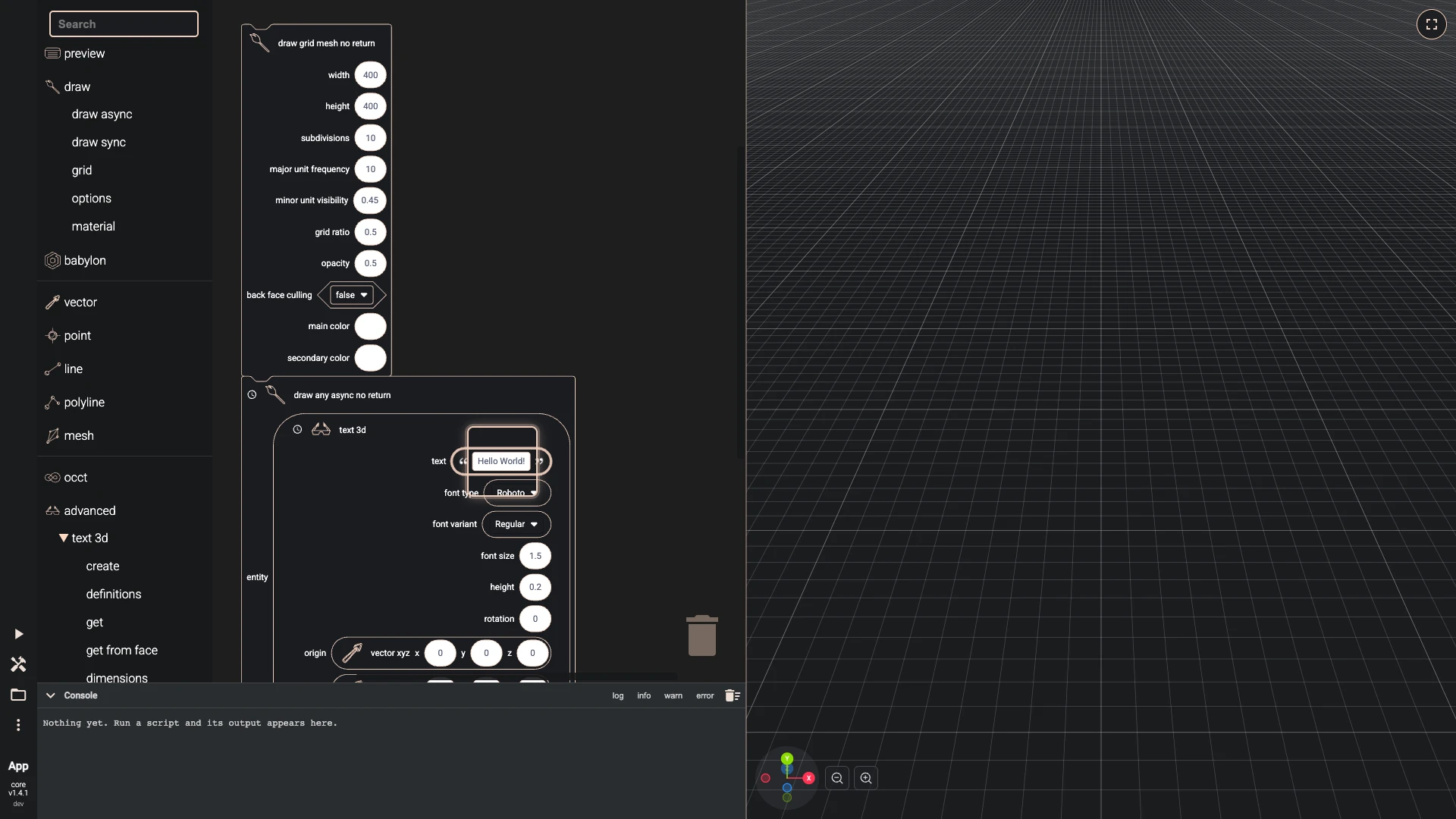The width and height of the screenshot is (1456, 819).
Task: Pick the main color swatch
Action: point(370,326)
